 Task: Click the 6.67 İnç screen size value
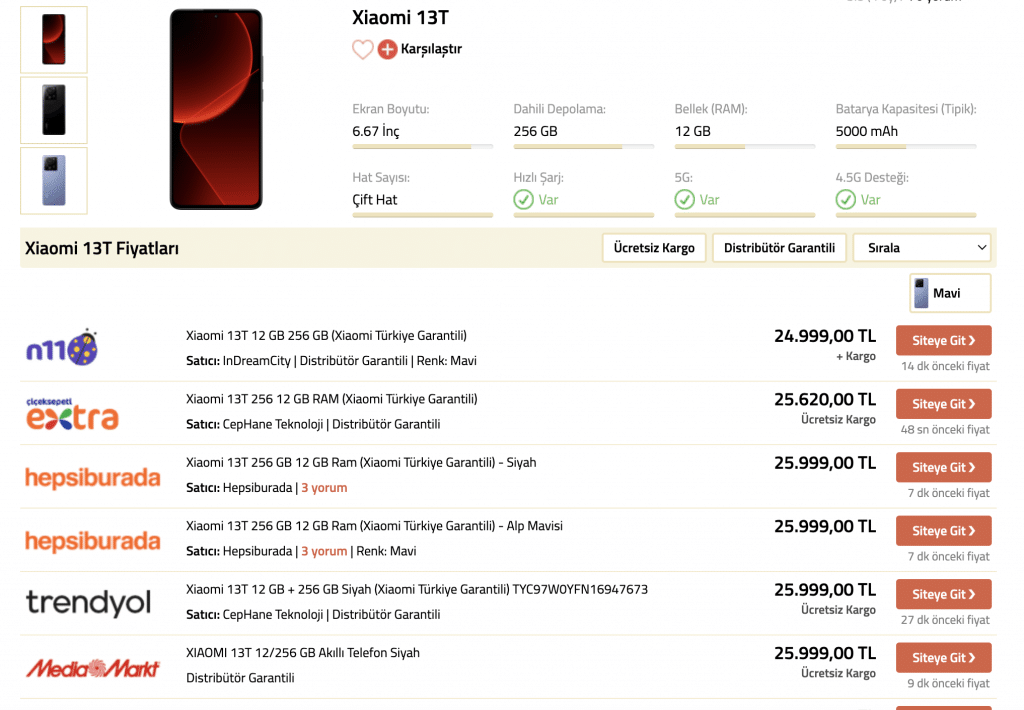(376, 131)
